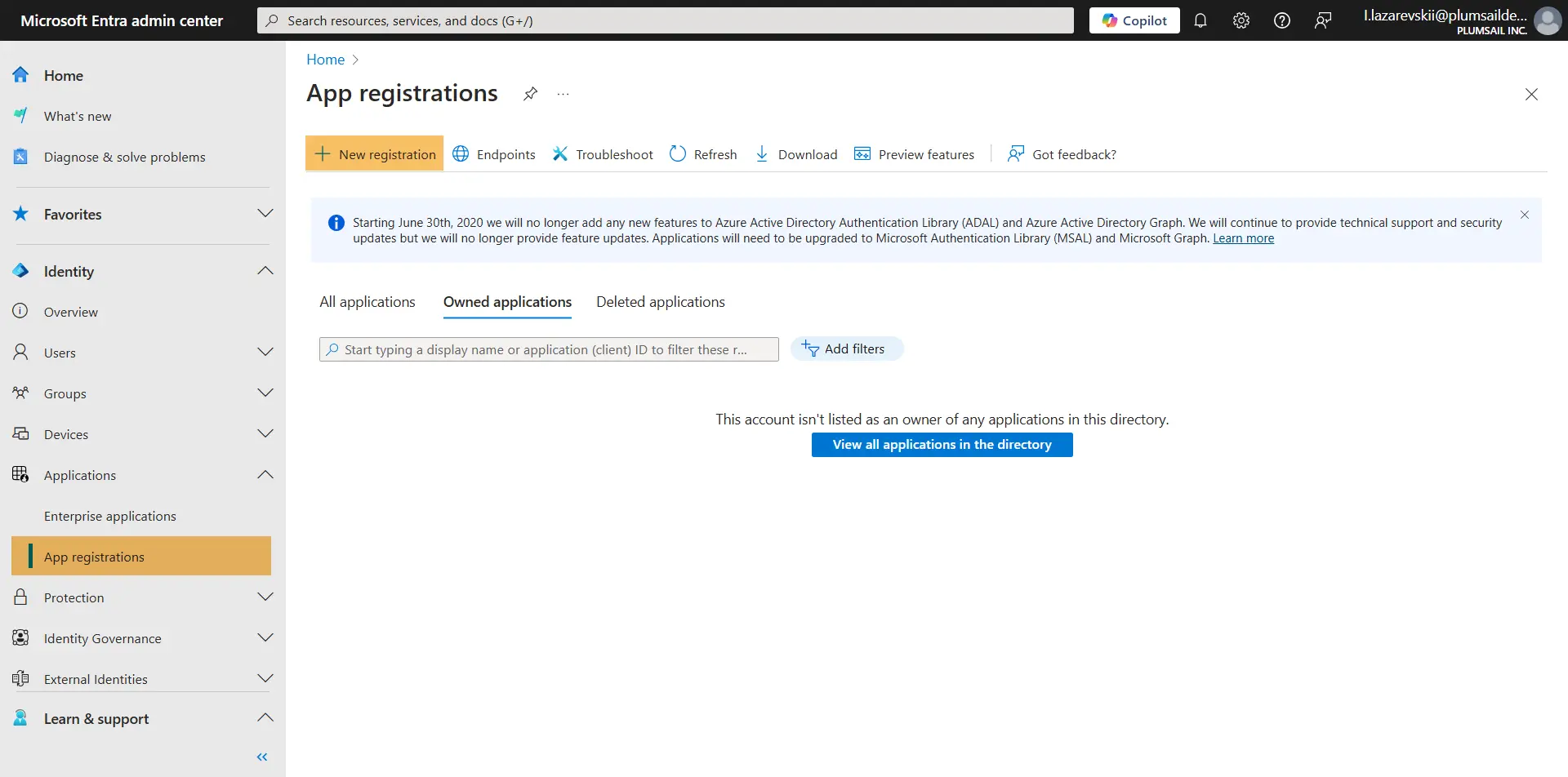Expand the Identity Governance chevron
Screen dimensions: 1568x777
(265, 637)
